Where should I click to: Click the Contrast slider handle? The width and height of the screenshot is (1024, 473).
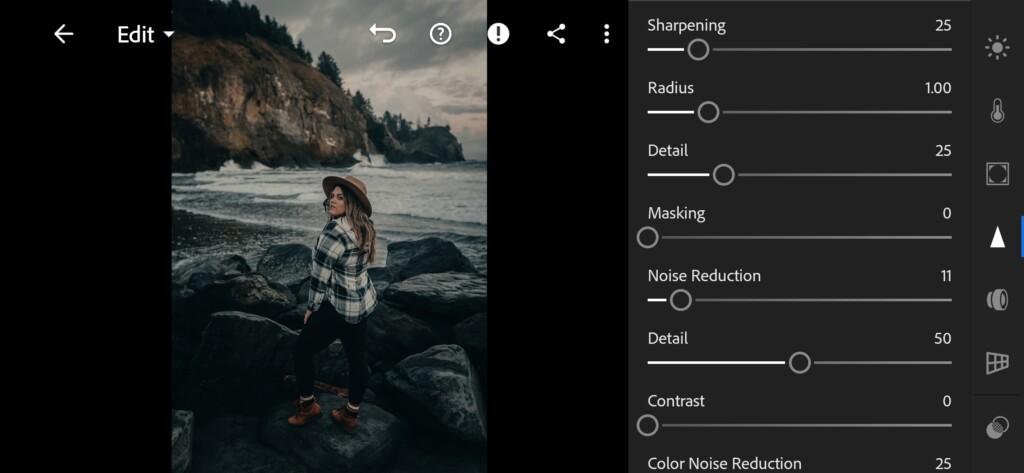647,425
